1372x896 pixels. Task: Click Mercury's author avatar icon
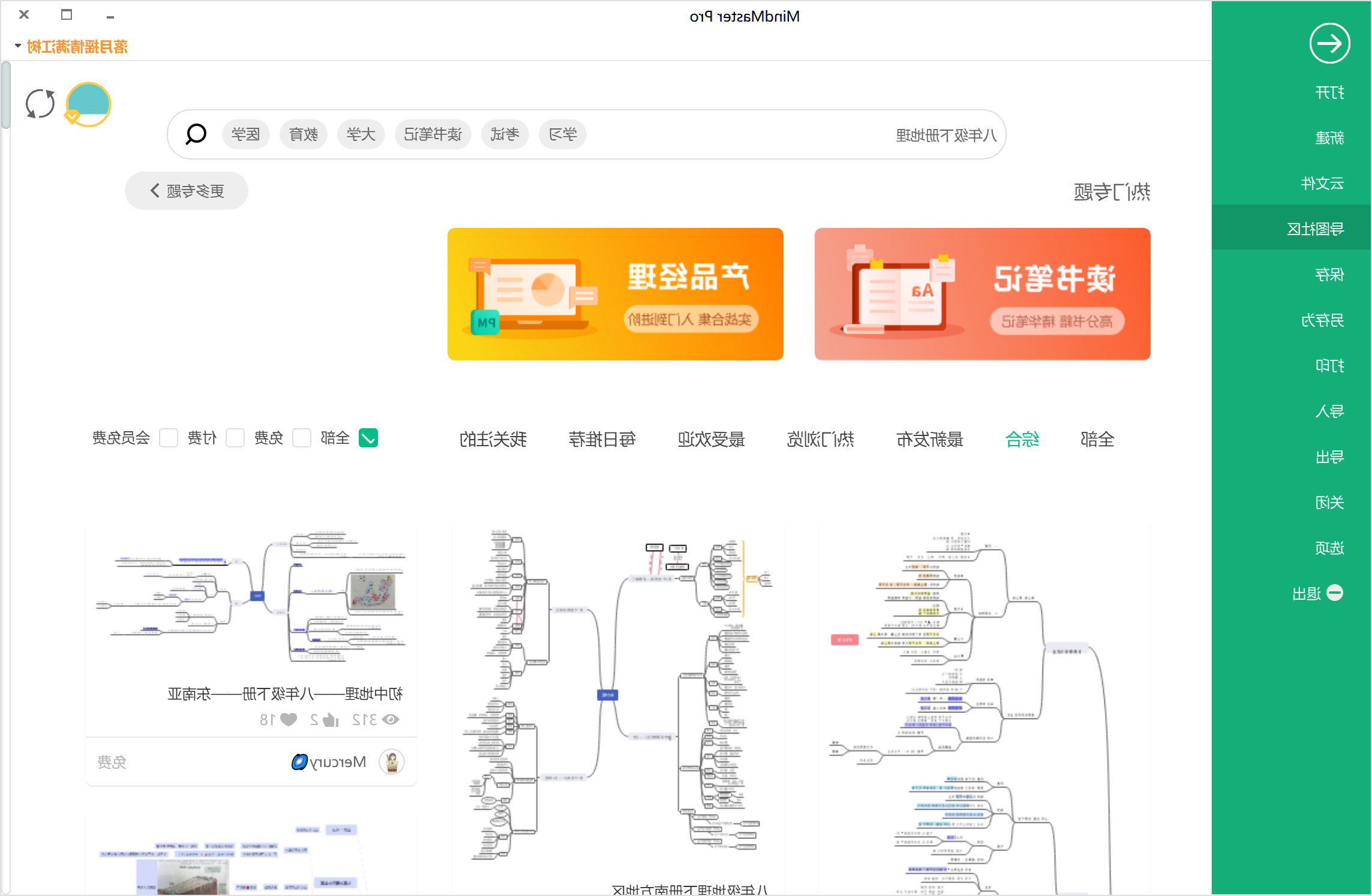[392, 762]
